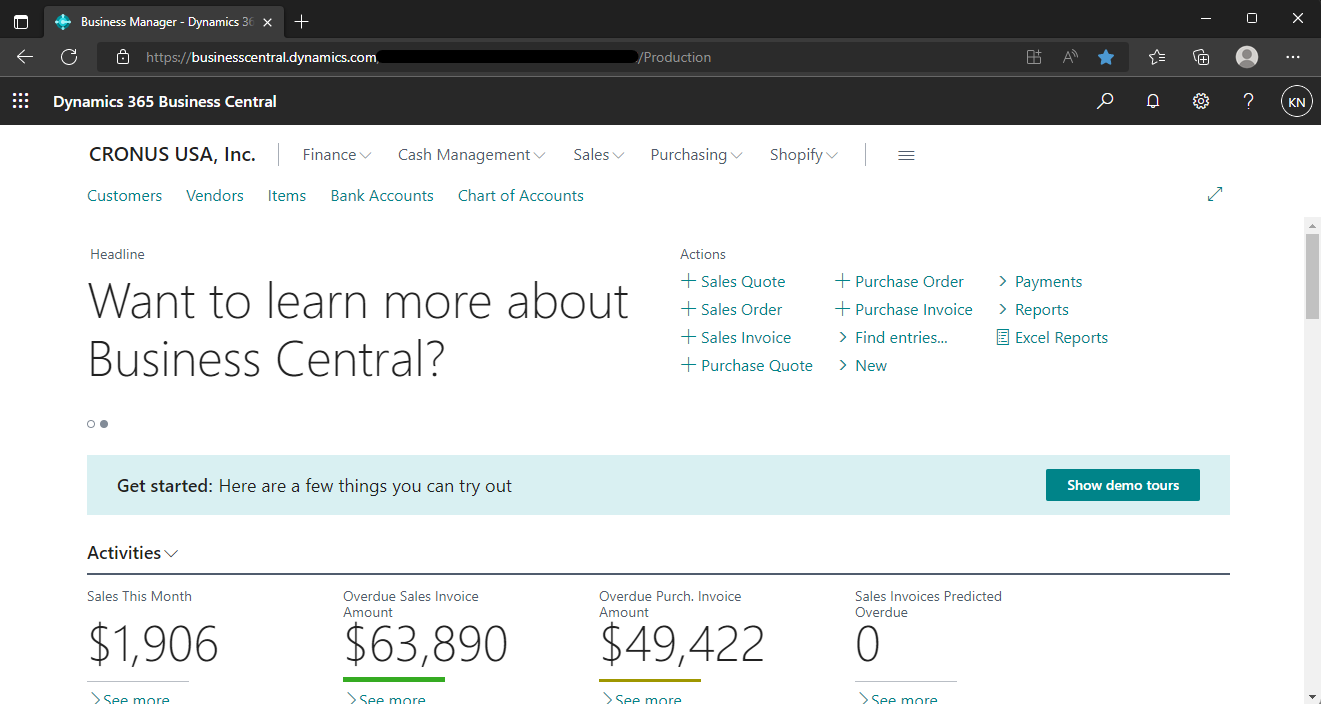This screenshot has width=1321, height=704.
Task: Click the read aloud icon in address bar
Action: click(1070, 57)
